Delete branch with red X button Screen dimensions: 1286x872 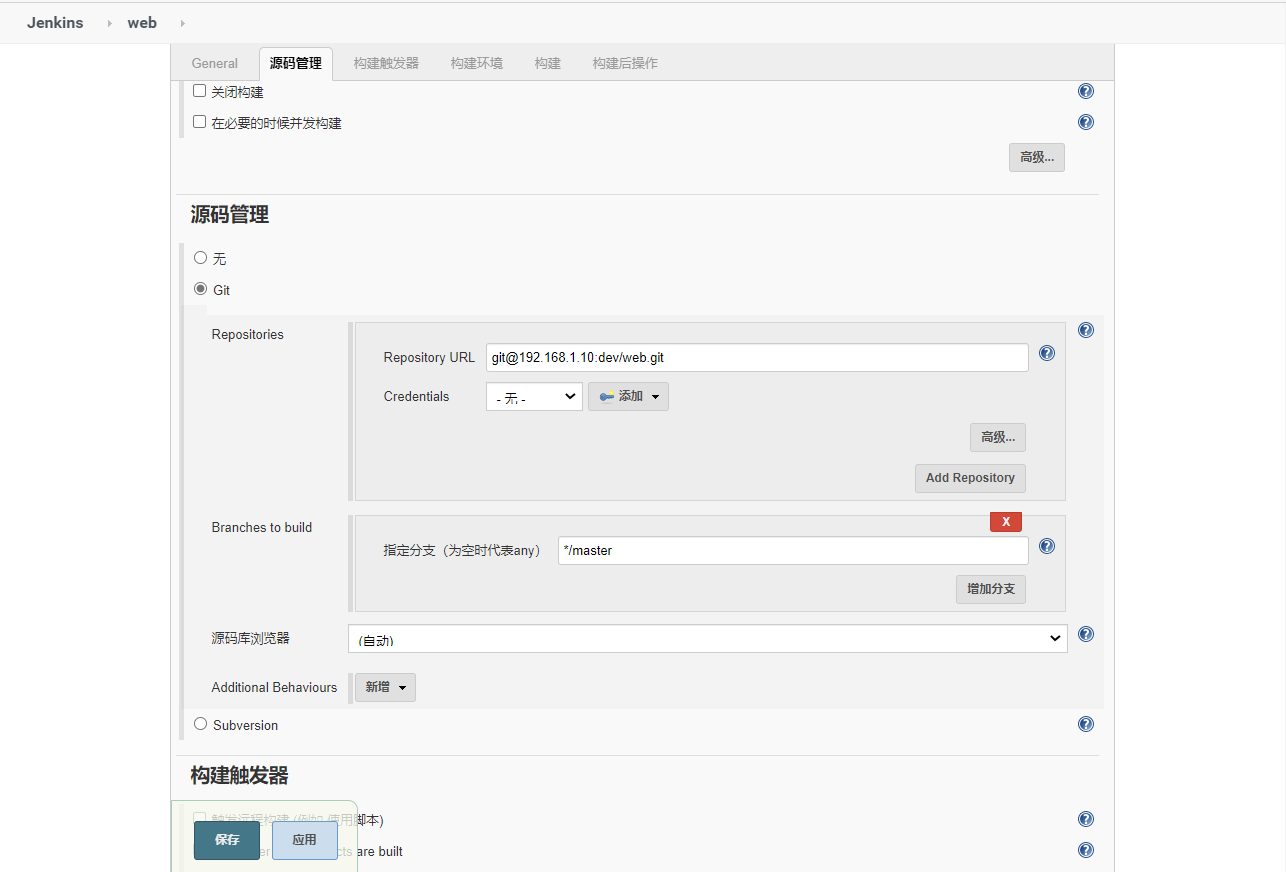[1006, 521]
